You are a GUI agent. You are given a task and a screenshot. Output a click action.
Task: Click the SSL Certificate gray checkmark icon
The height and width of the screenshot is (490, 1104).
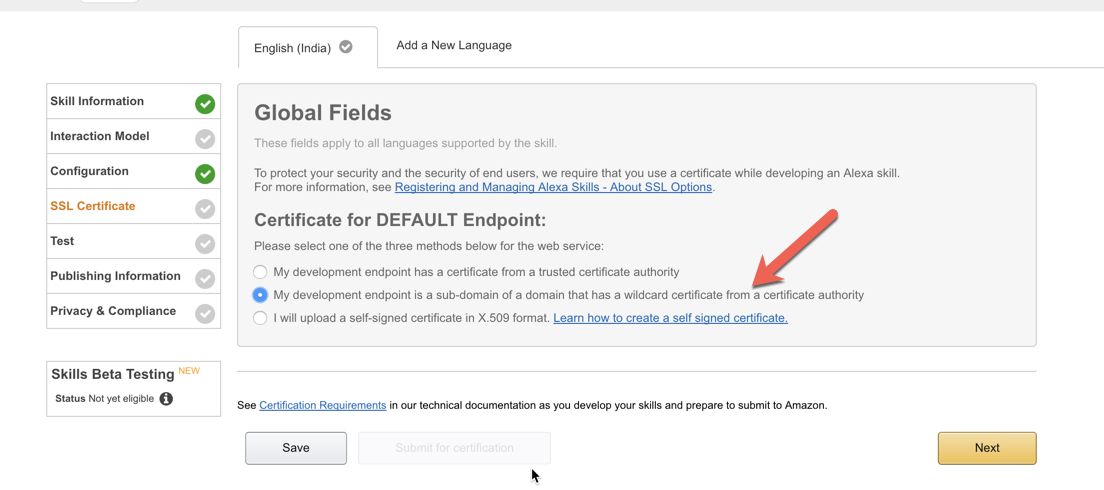[205, 208]
